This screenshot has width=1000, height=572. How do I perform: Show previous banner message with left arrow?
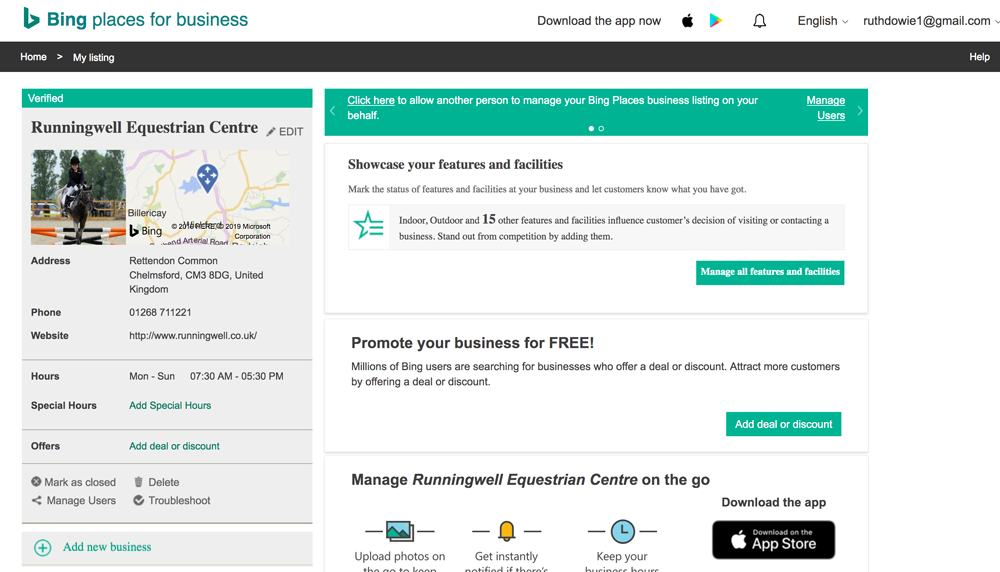click(x=333, y=111)
